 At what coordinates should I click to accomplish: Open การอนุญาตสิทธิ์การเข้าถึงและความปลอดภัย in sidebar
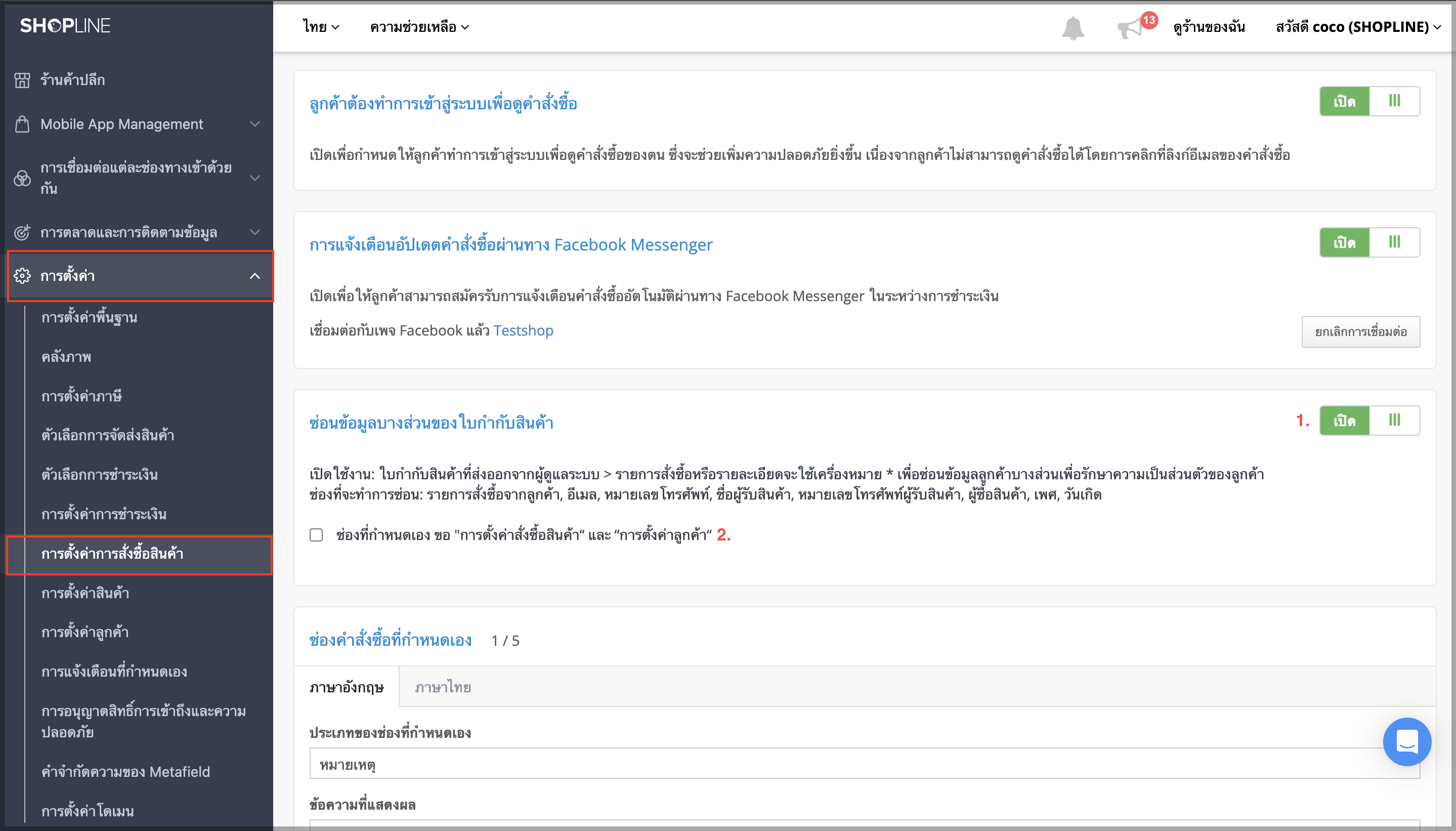pos(144,722)
